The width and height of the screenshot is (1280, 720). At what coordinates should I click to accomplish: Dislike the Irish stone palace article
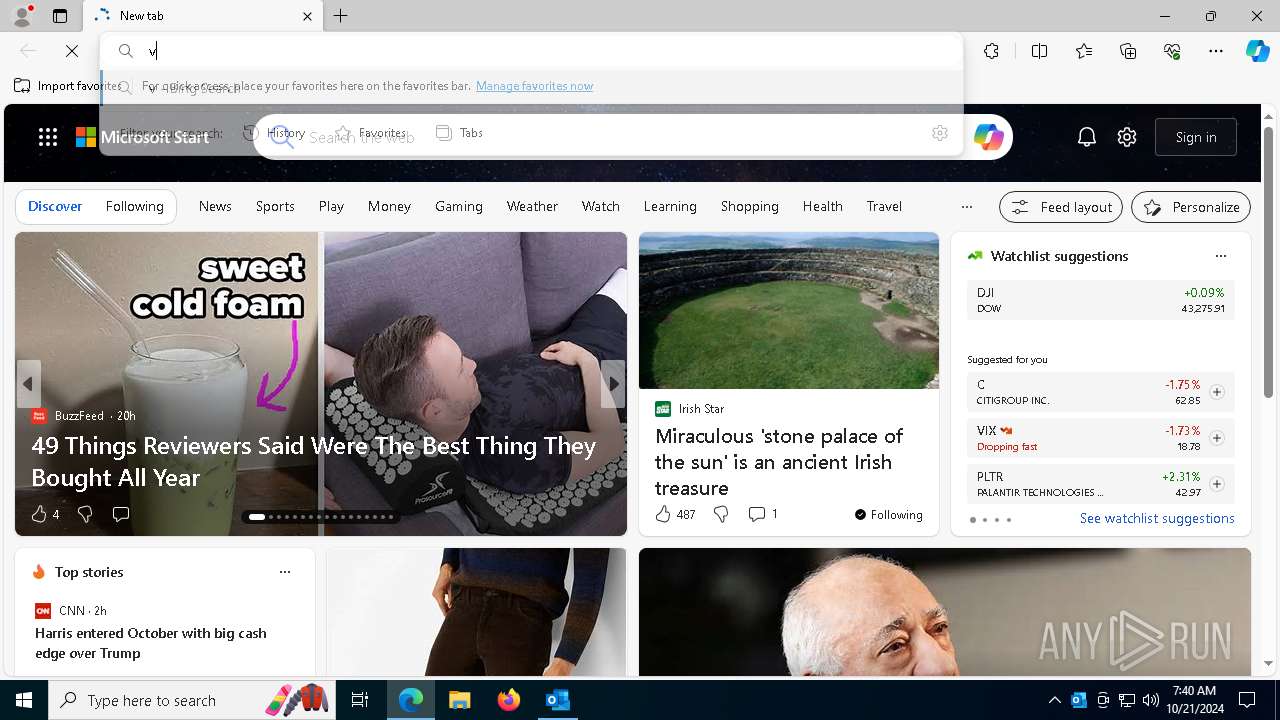click(x=721, y=514)
